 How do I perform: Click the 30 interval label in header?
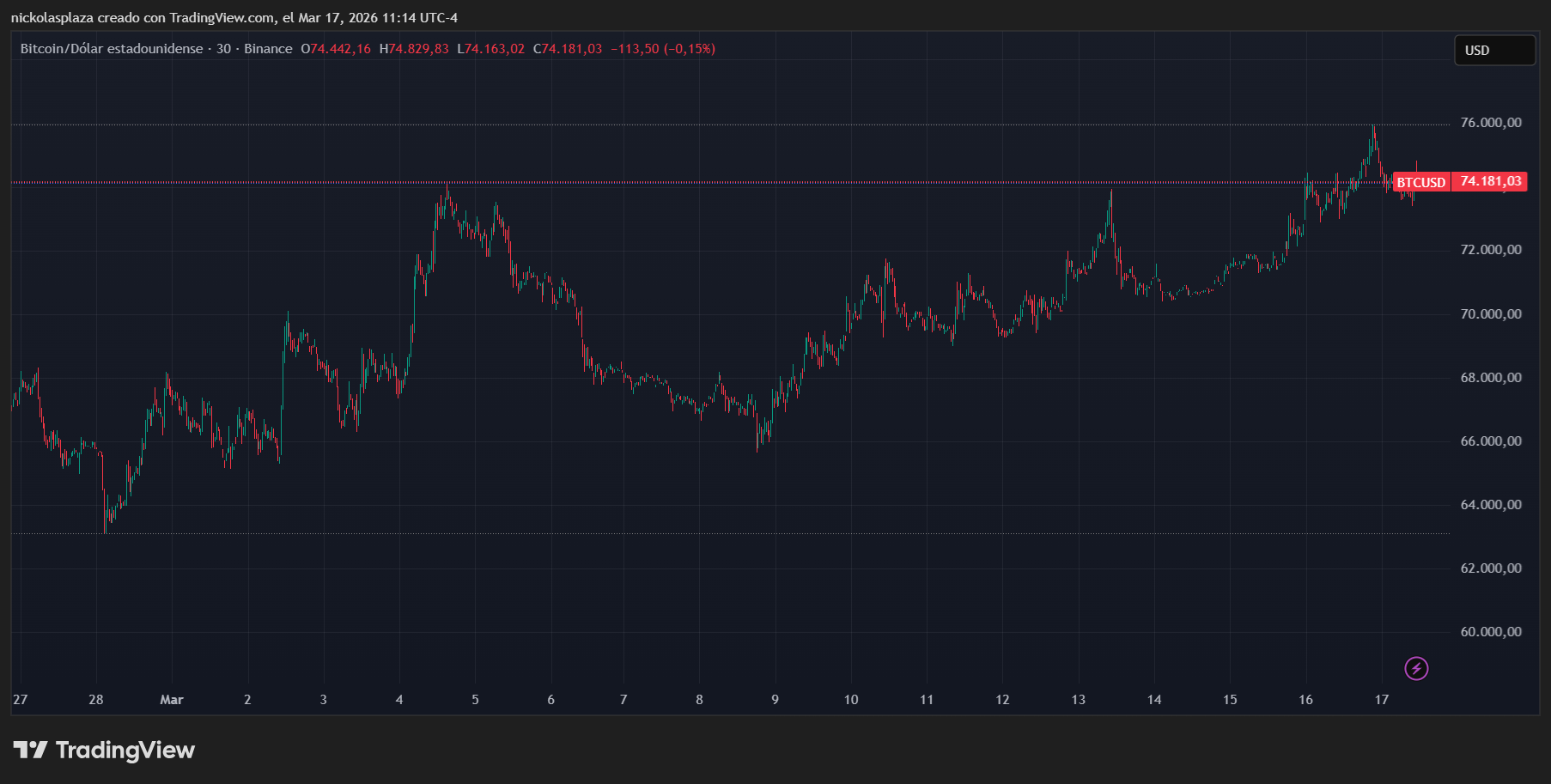[223, 49]
